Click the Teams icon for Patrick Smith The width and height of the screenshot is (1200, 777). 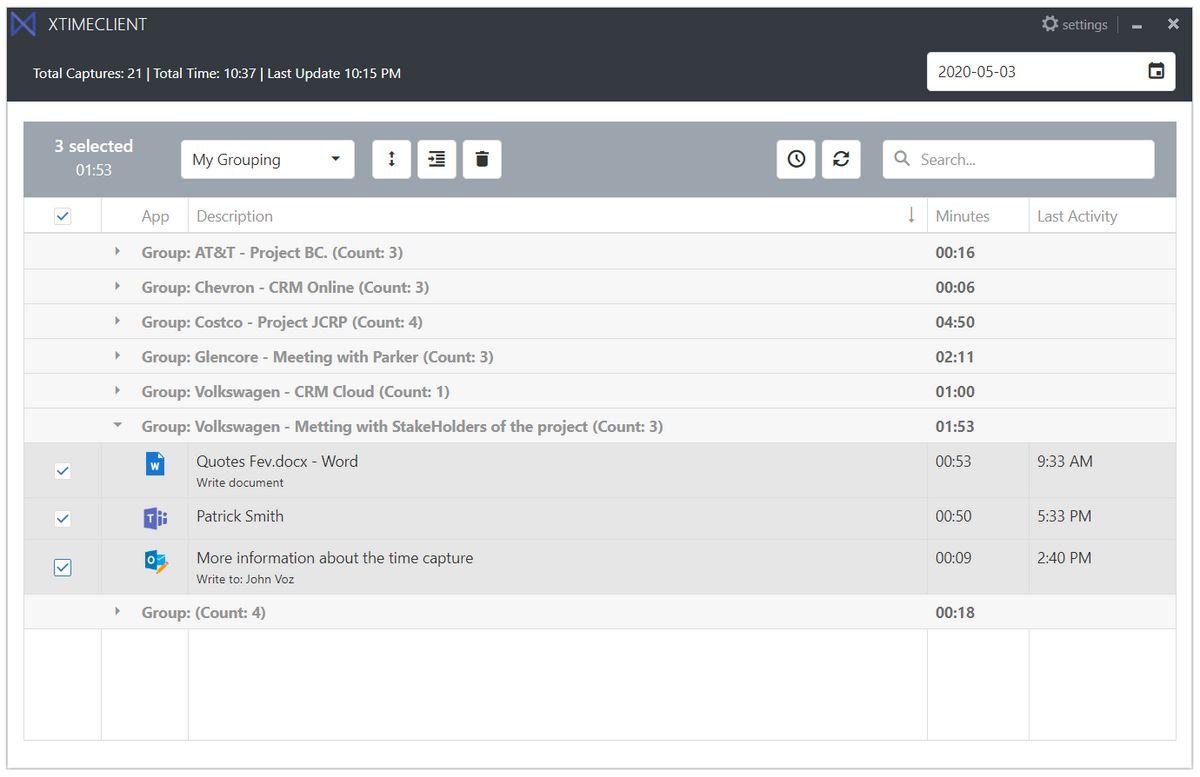pyautogui.click(x=155, y=518)
